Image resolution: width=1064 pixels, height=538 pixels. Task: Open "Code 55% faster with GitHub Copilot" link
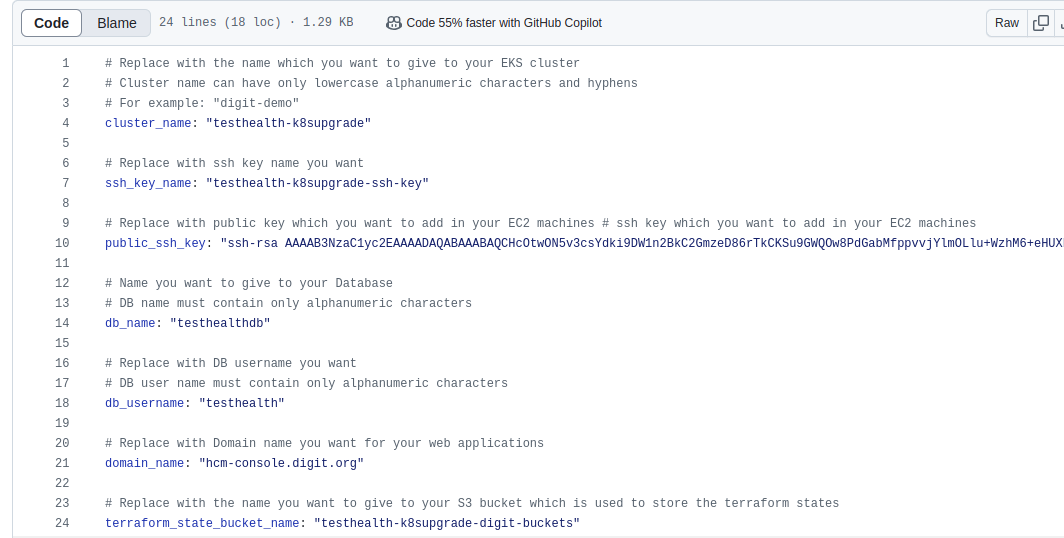tap(504, 23)
